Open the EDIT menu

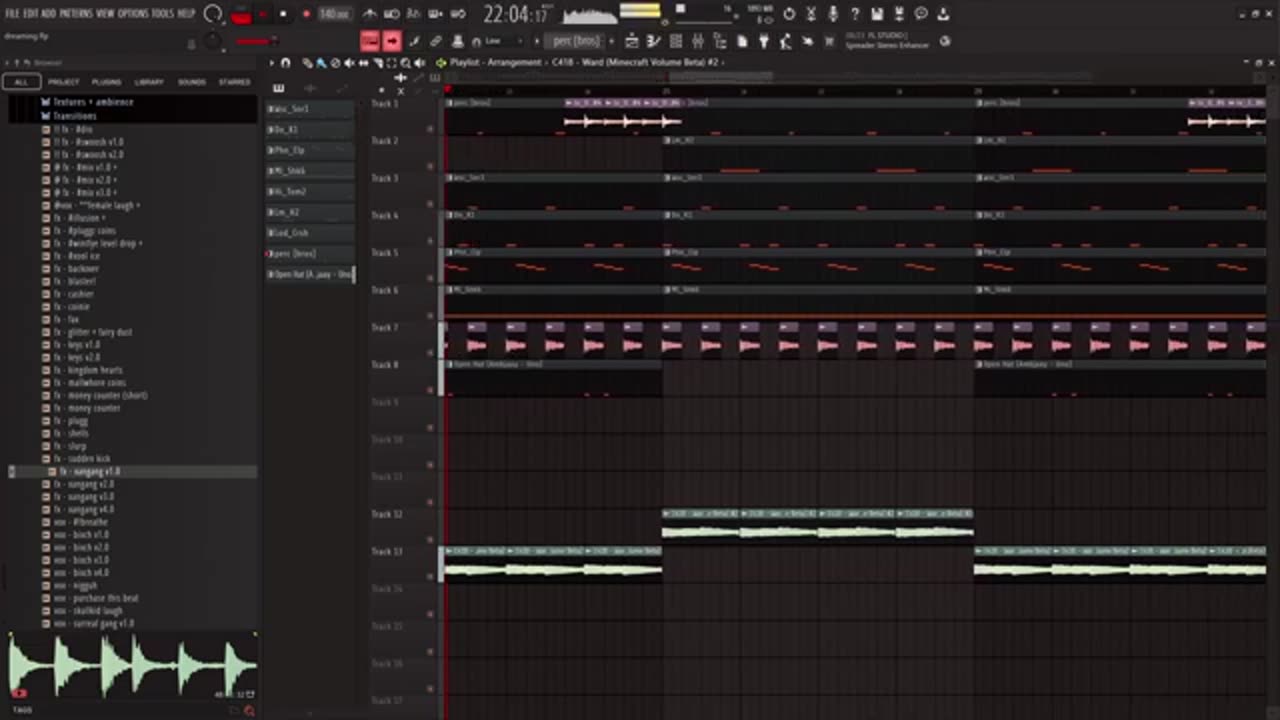point(30,14)
